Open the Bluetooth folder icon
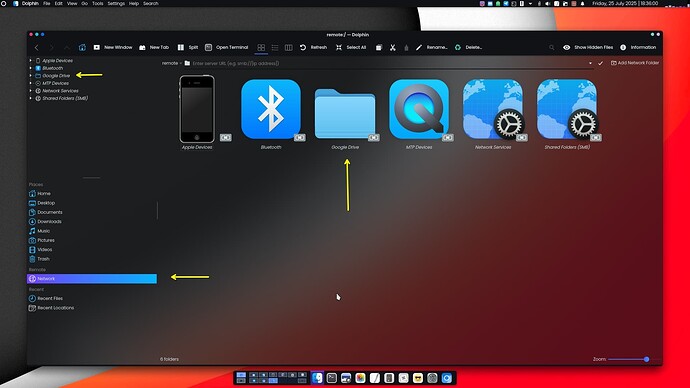Image resolution: width=690 pixels, height=388 pixels. coord(271,109)
